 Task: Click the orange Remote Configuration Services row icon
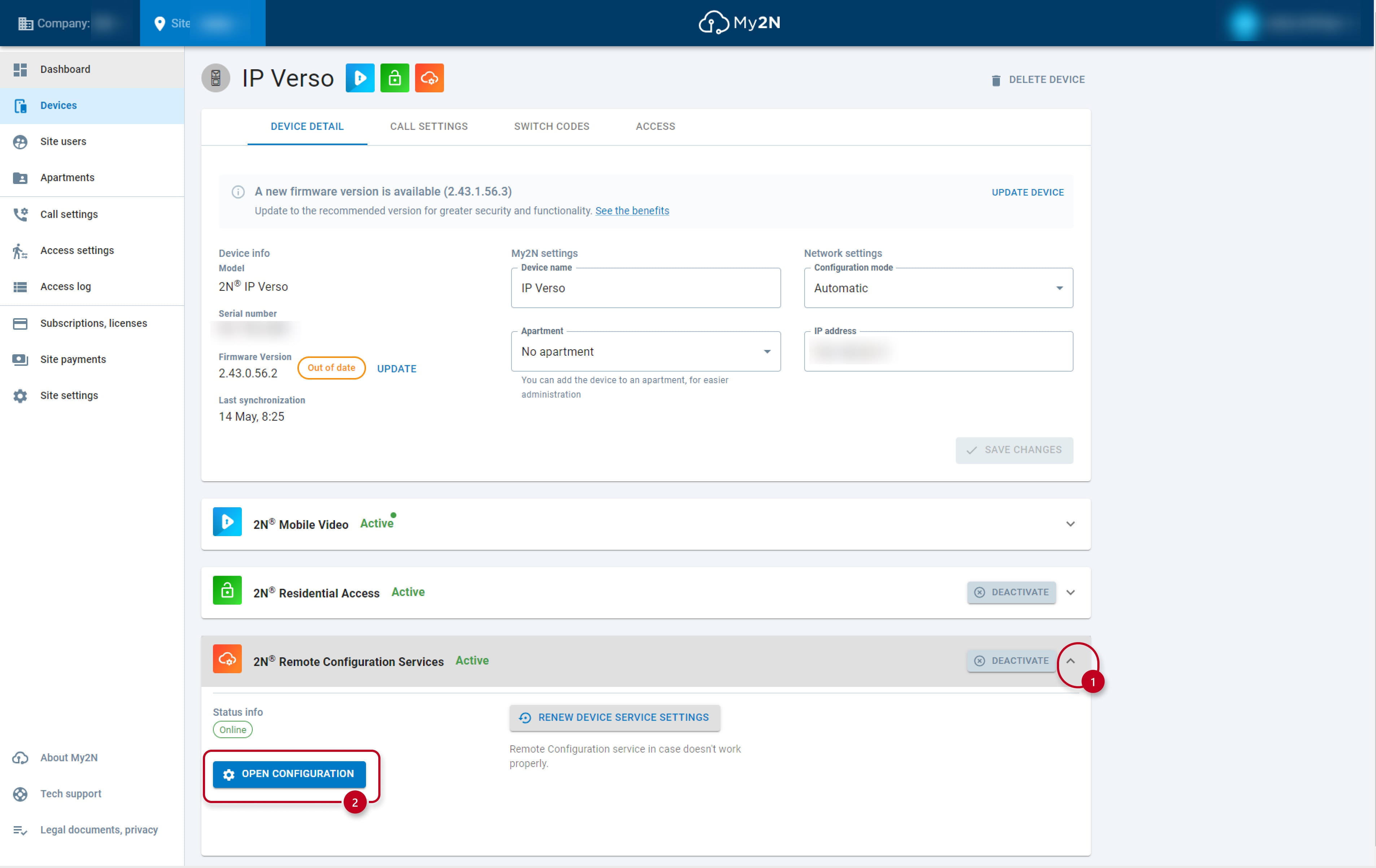click(227, 658)
